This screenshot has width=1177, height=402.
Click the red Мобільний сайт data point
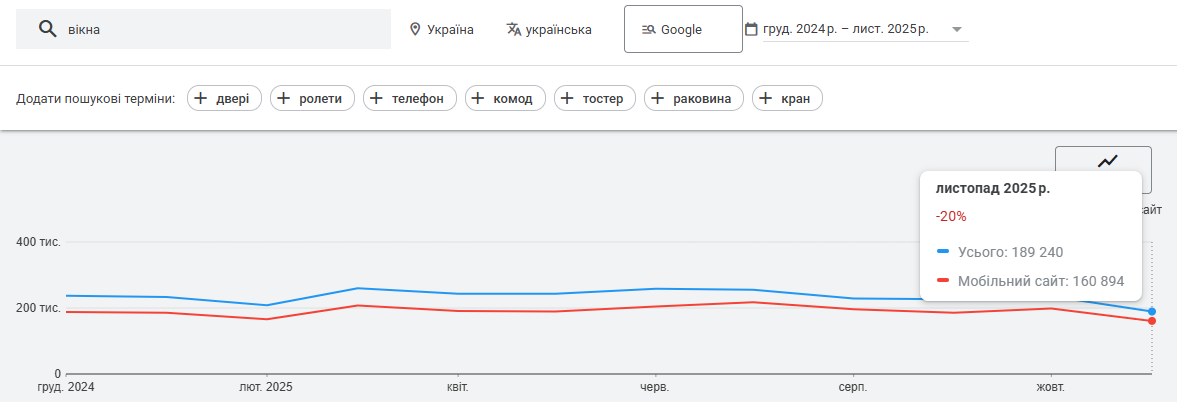pyautogui.click(x=1152, y=321)
